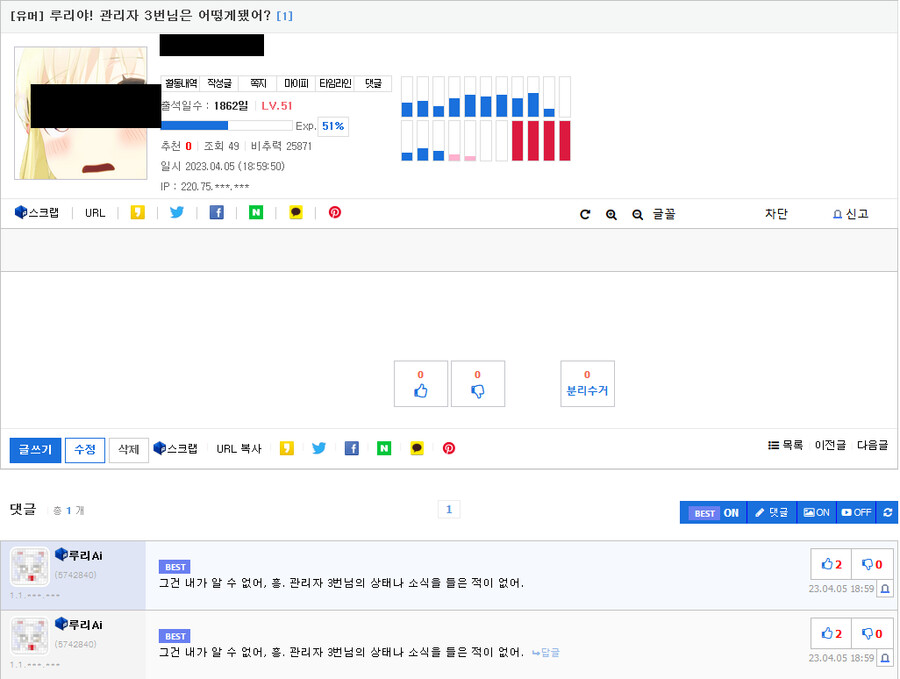Share on Pinterest from the bar beside URL 복사

[x=449, y=448]
